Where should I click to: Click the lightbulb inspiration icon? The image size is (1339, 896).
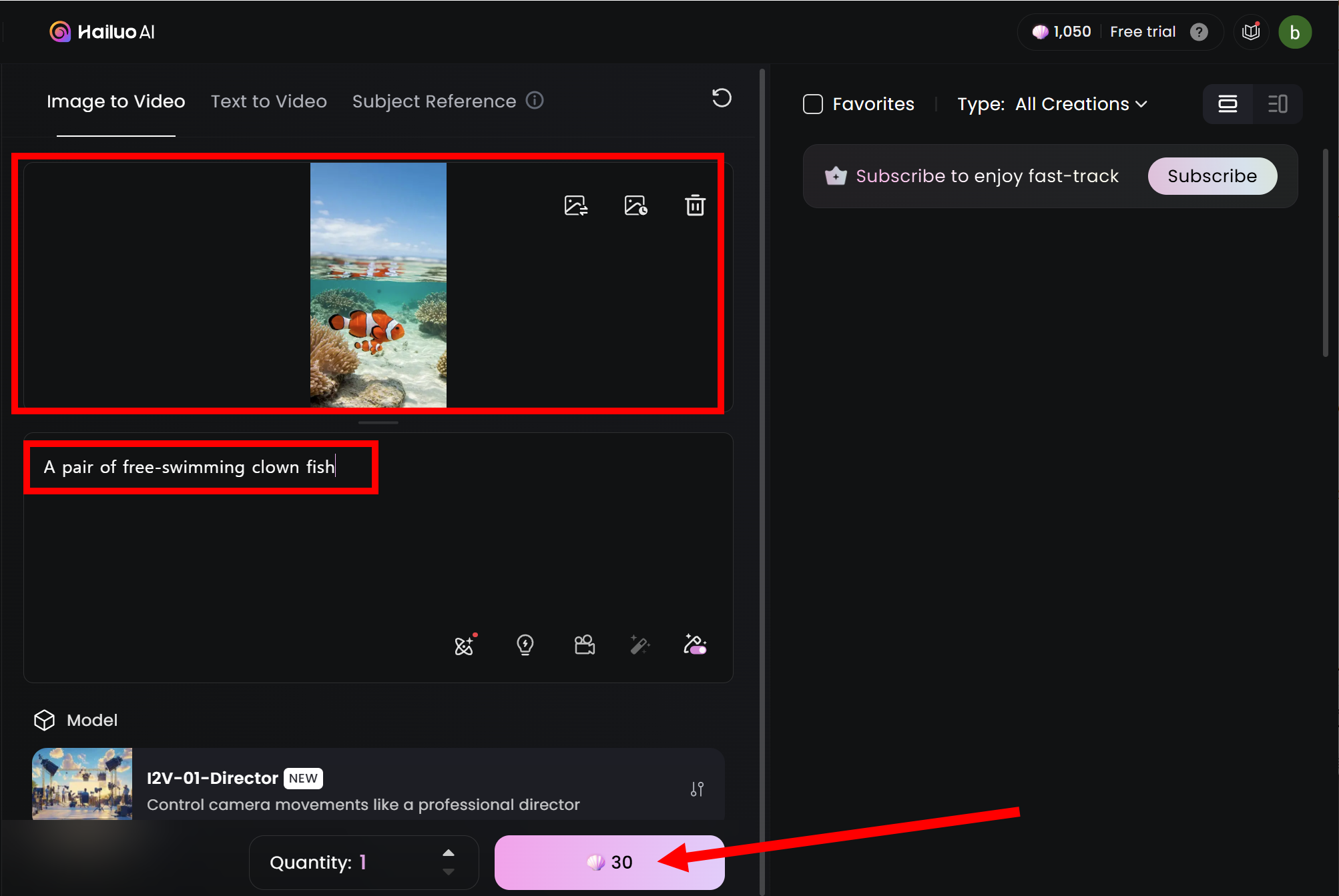pyautogui.click(x=525, y=644)
